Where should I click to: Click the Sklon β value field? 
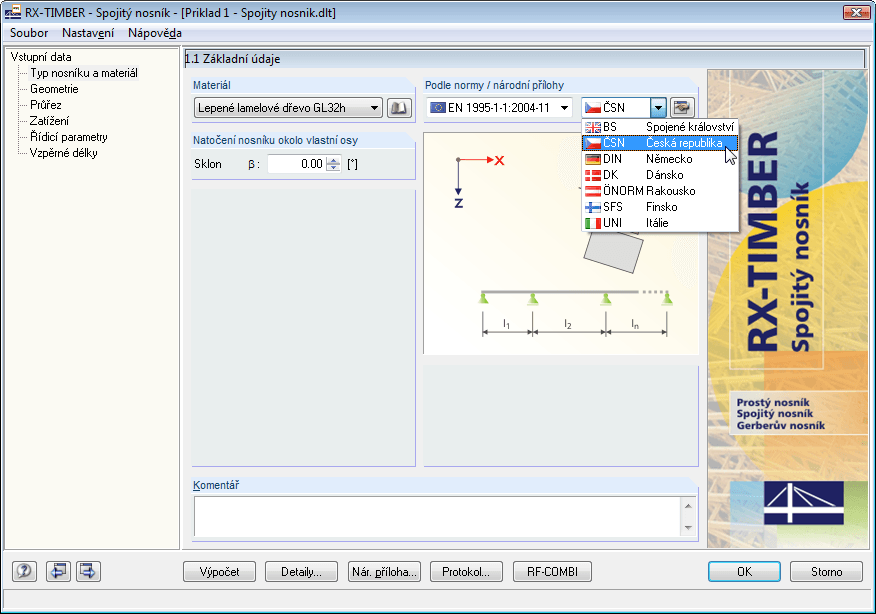point(297,164)
